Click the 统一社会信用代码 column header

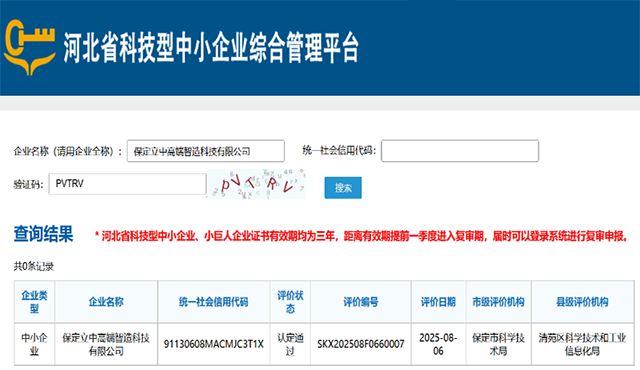tap(213, 302)
